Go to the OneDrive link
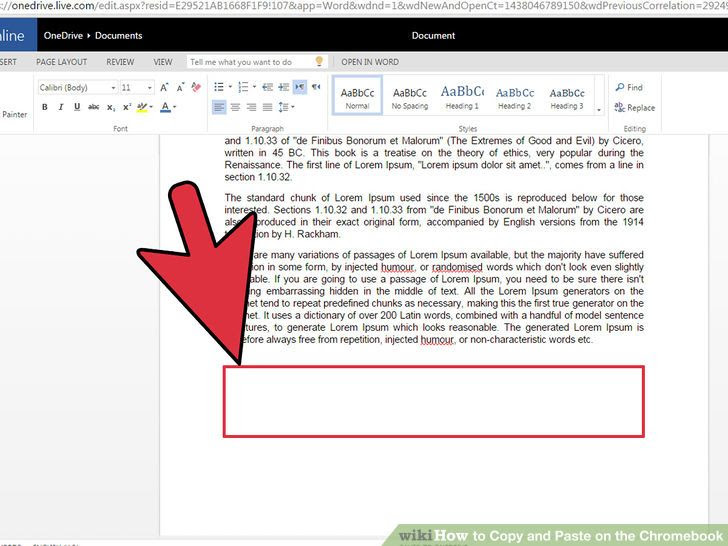The height and width of the screenshot is (546, 728). tap(63, 36)
